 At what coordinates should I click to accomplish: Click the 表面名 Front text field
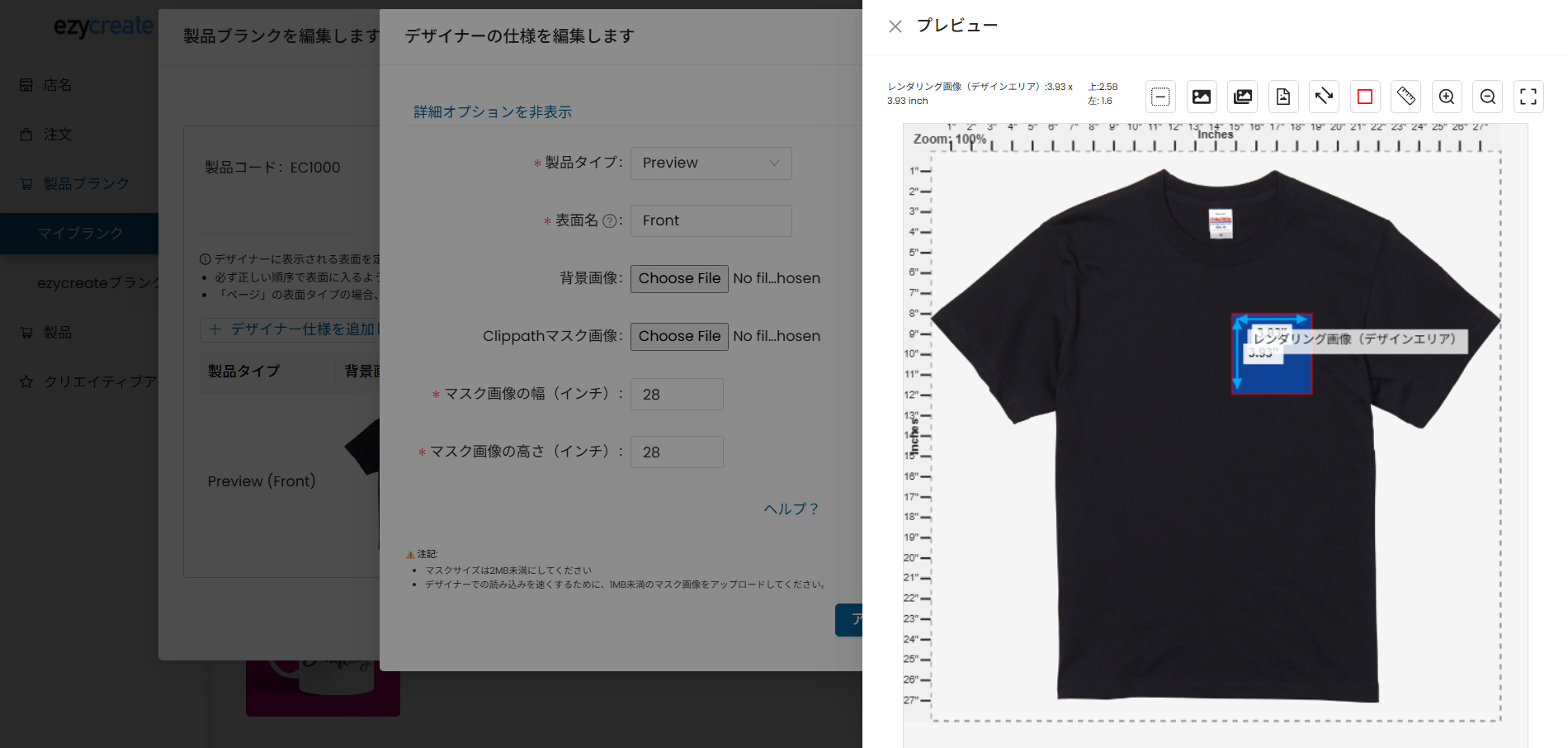point(711,220)
